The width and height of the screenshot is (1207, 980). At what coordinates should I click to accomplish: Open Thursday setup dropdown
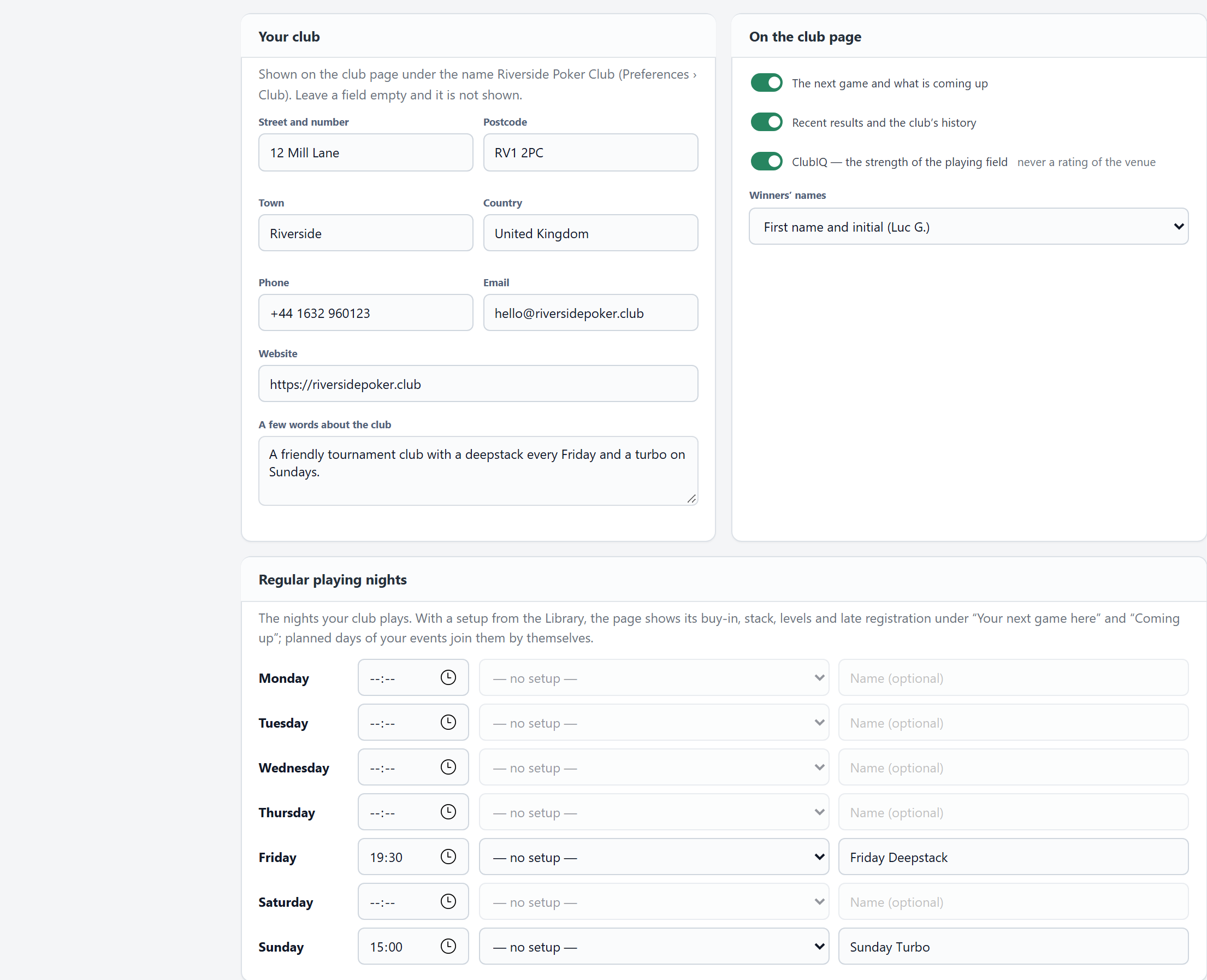point(654,812)
